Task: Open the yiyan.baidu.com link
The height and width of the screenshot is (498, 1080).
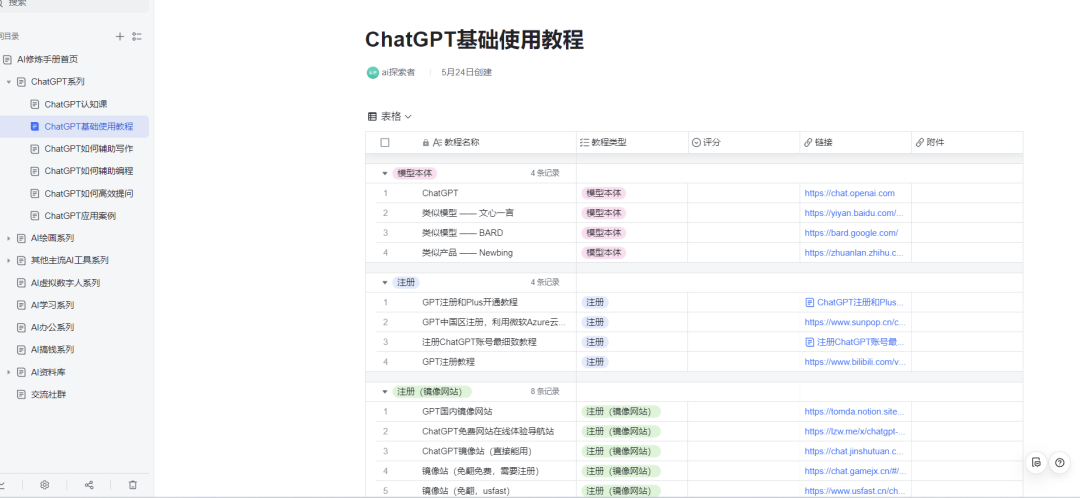Action: point(853,214)
